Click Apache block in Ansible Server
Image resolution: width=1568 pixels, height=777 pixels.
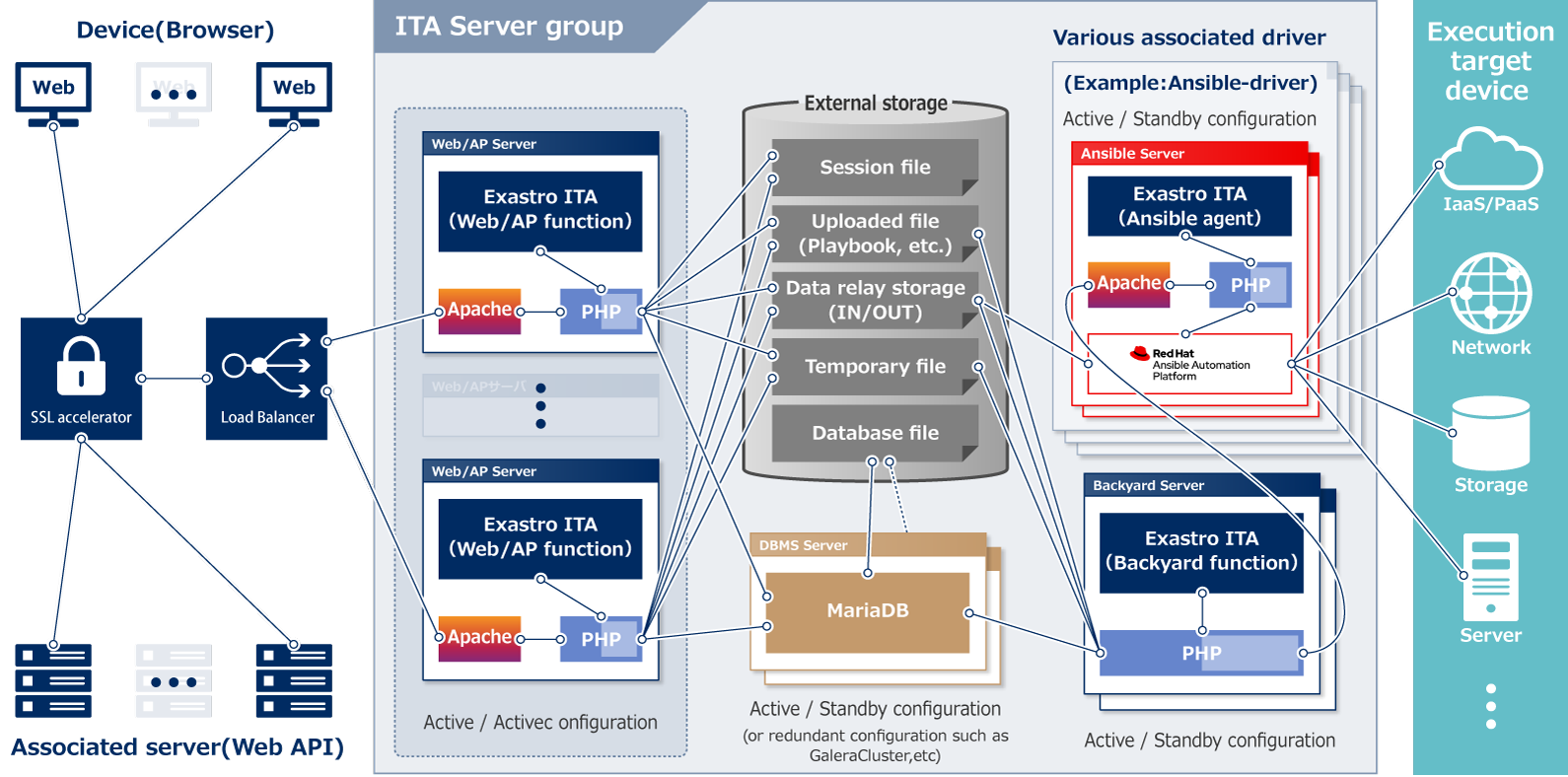click(x=1128, y=285)
